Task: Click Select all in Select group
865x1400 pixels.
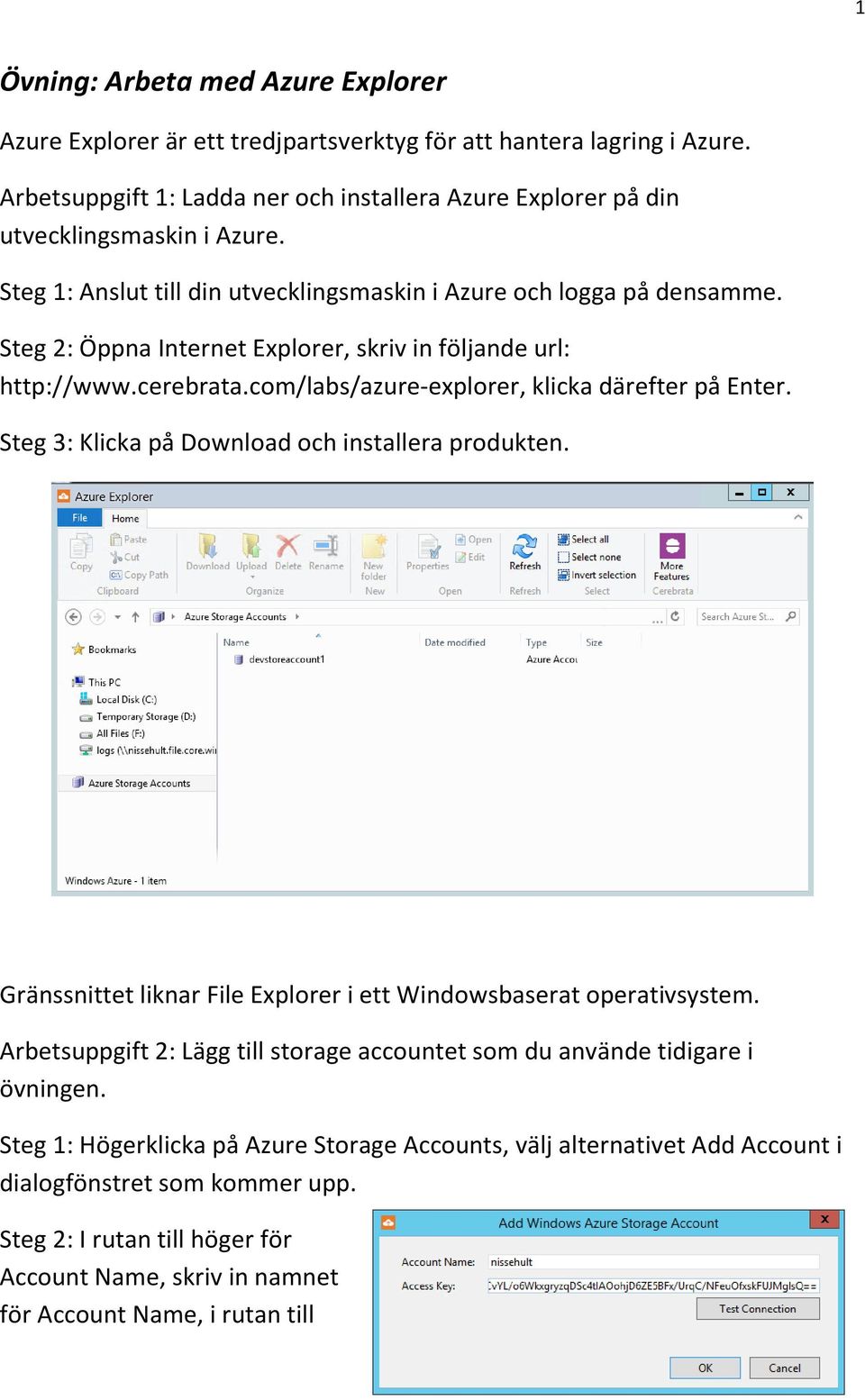Action: [583, 540]
